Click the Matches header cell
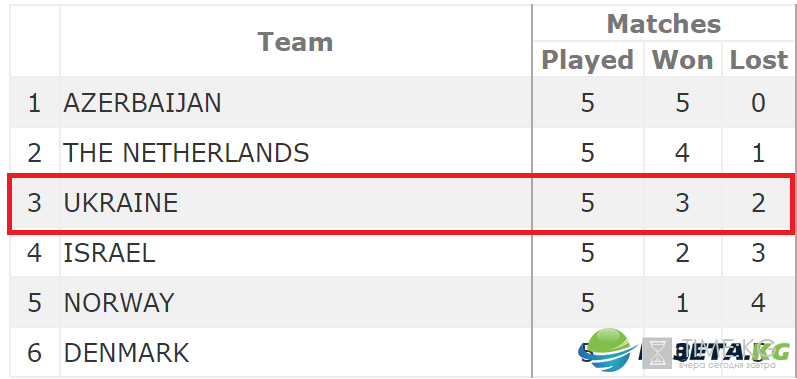797x379 pixels. point(664,23)
